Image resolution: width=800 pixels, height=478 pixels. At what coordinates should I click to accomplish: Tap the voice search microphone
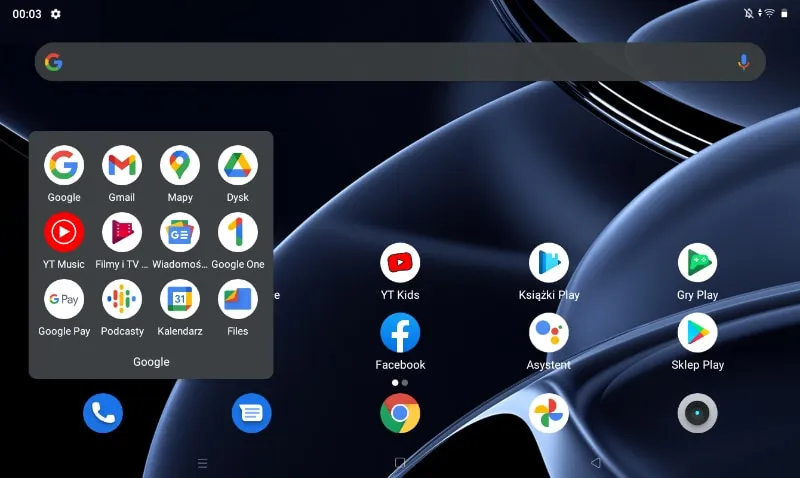[x=743, y=62]
